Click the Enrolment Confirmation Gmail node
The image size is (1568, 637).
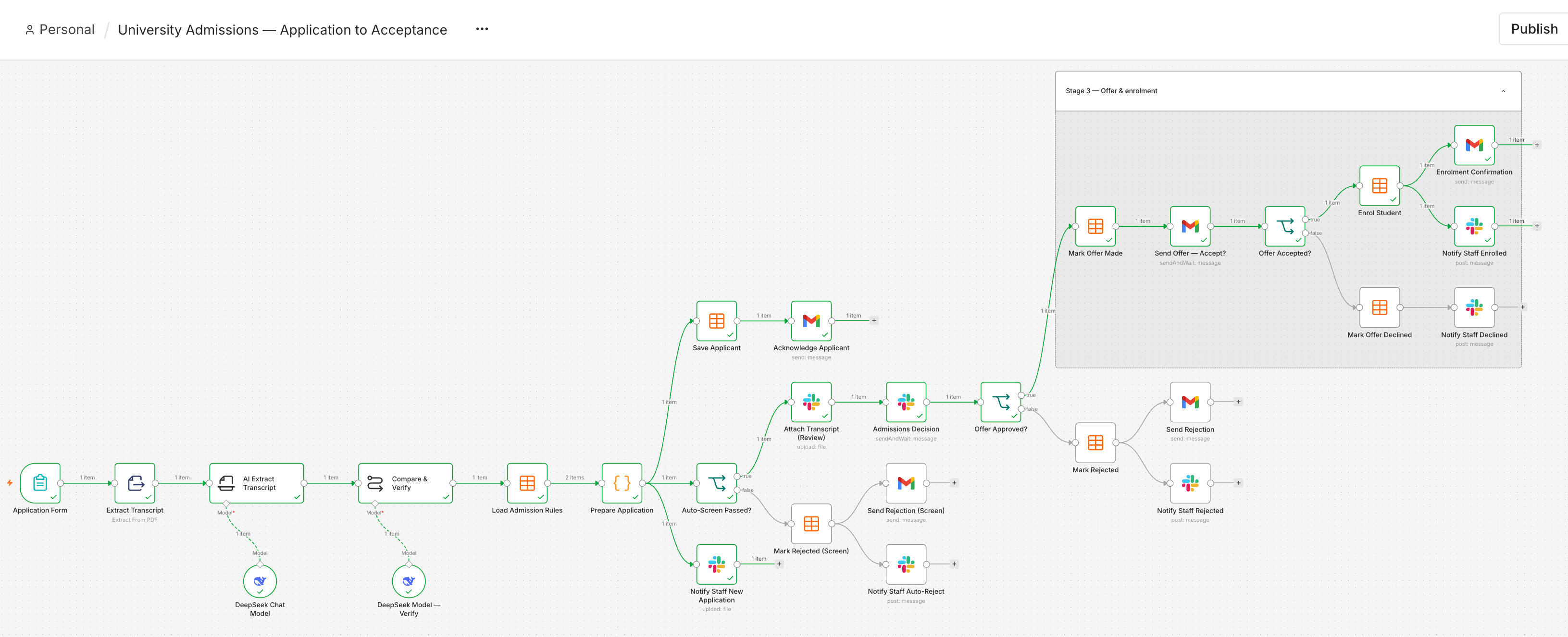point(1474,145)
